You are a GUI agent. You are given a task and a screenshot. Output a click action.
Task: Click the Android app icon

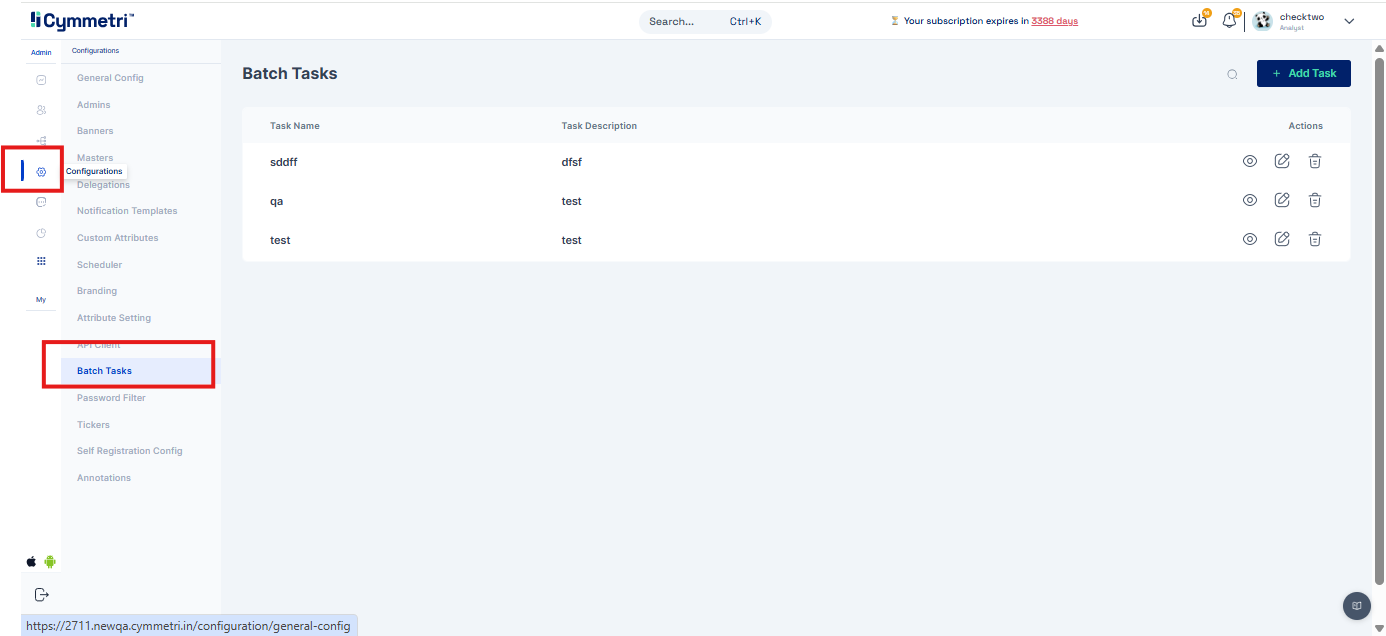(50, 562)
